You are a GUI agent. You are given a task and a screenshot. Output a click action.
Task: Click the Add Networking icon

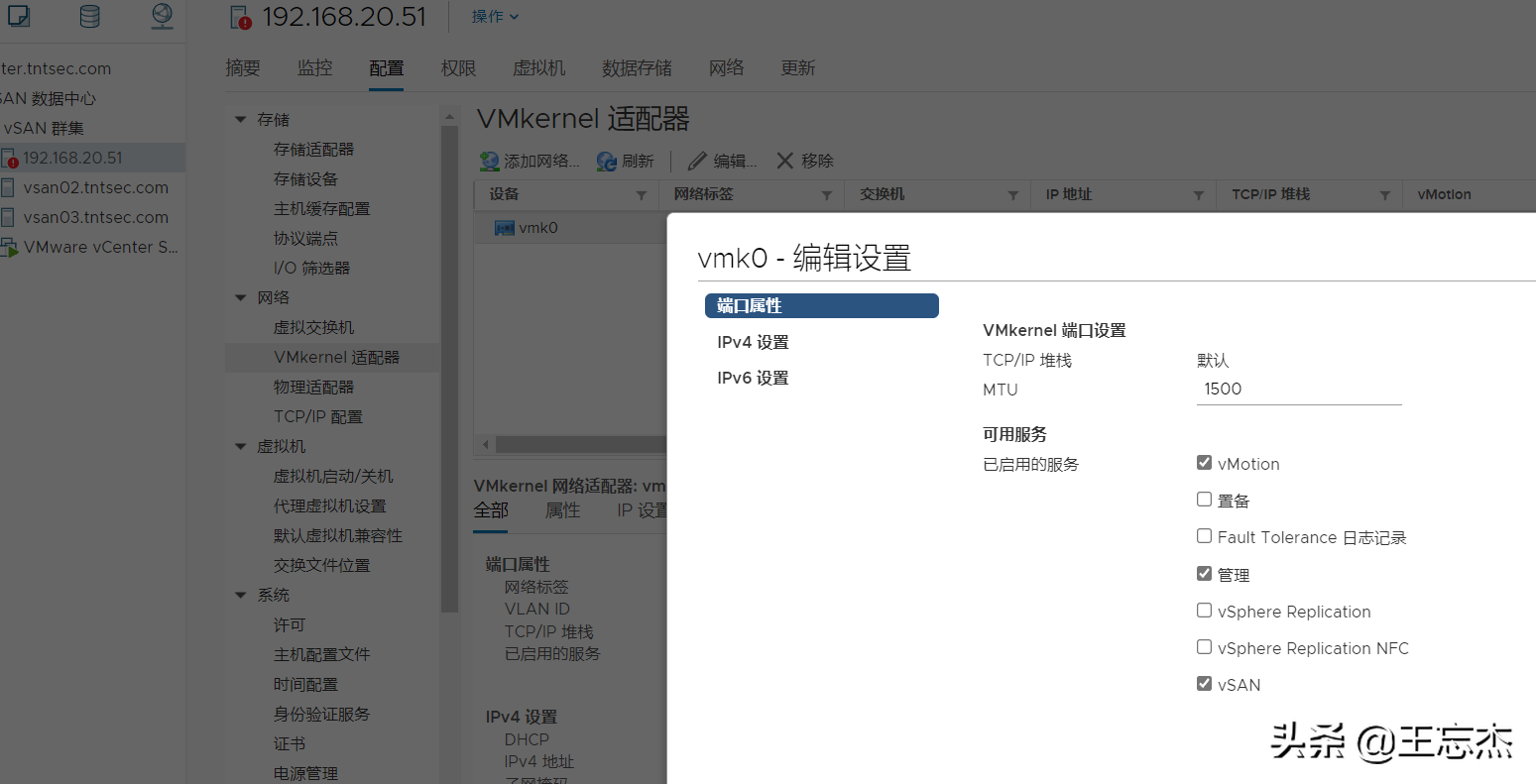coord(489,161)
